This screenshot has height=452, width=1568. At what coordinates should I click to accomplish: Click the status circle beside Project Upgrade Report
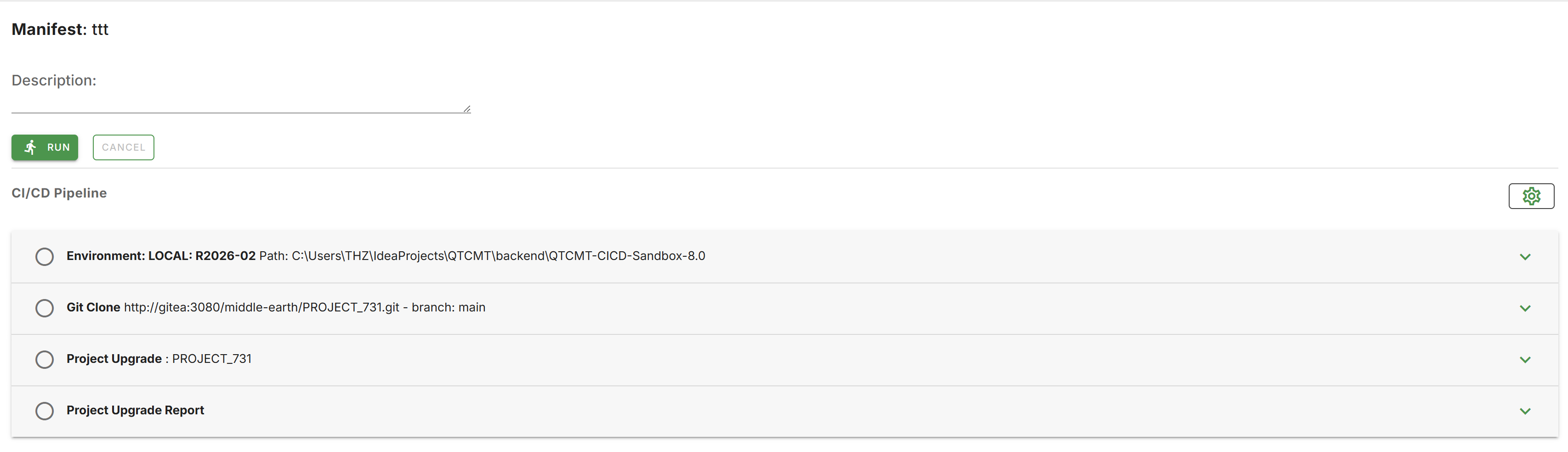[x=45, y=411]
